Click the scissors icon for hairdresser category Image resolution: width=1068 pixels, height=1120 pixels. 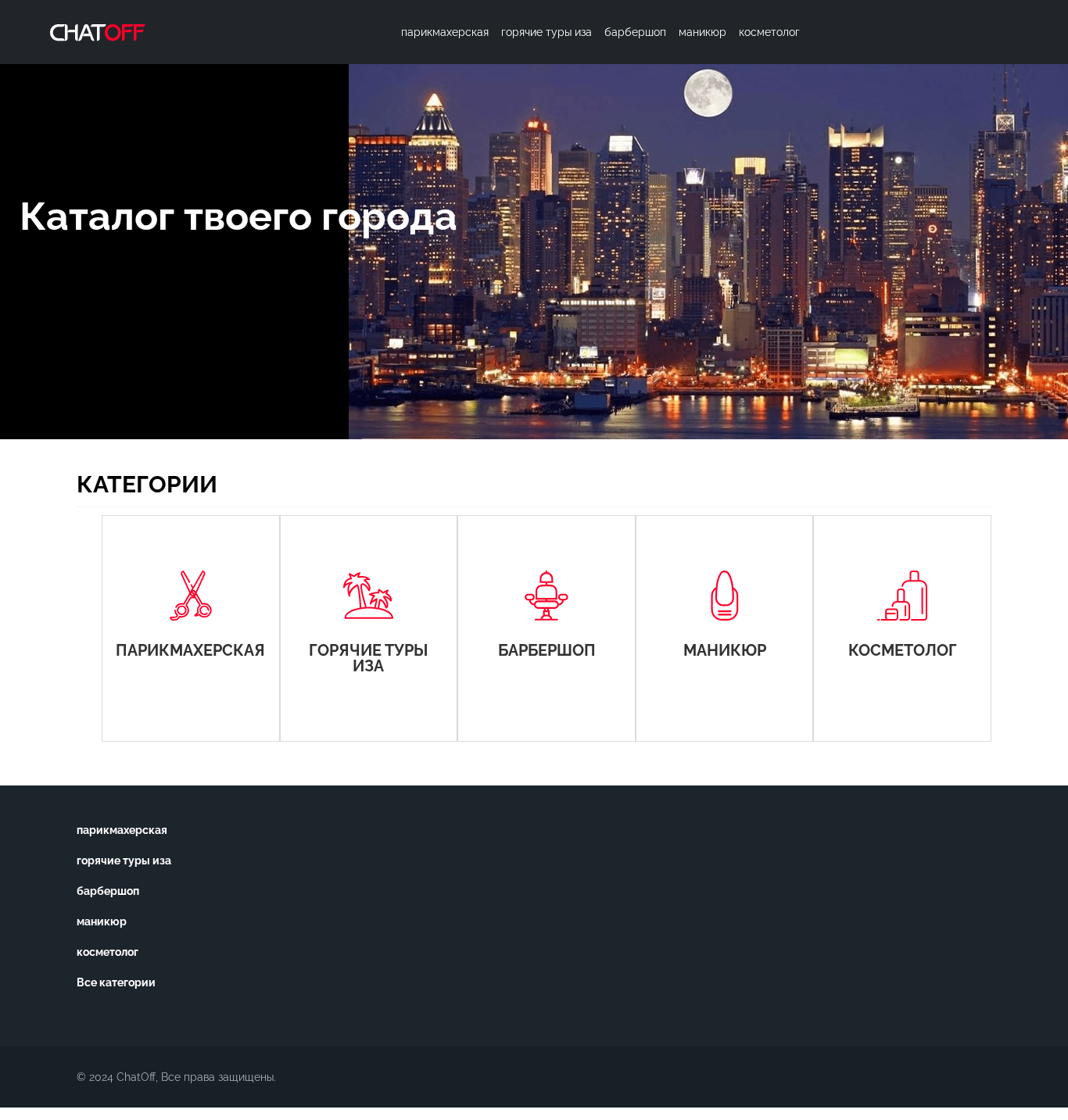tap(191, 596)
